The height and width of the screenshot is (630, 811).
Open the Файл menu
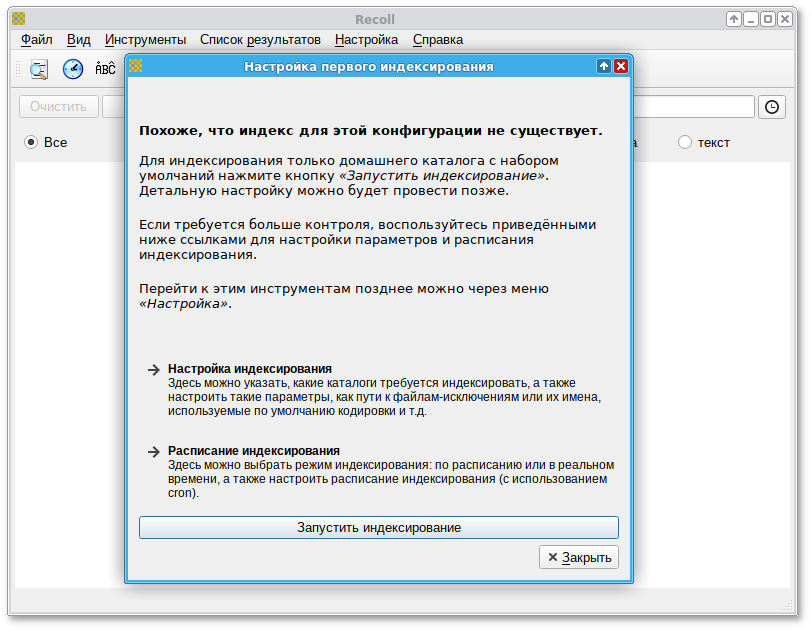(36, 40)
